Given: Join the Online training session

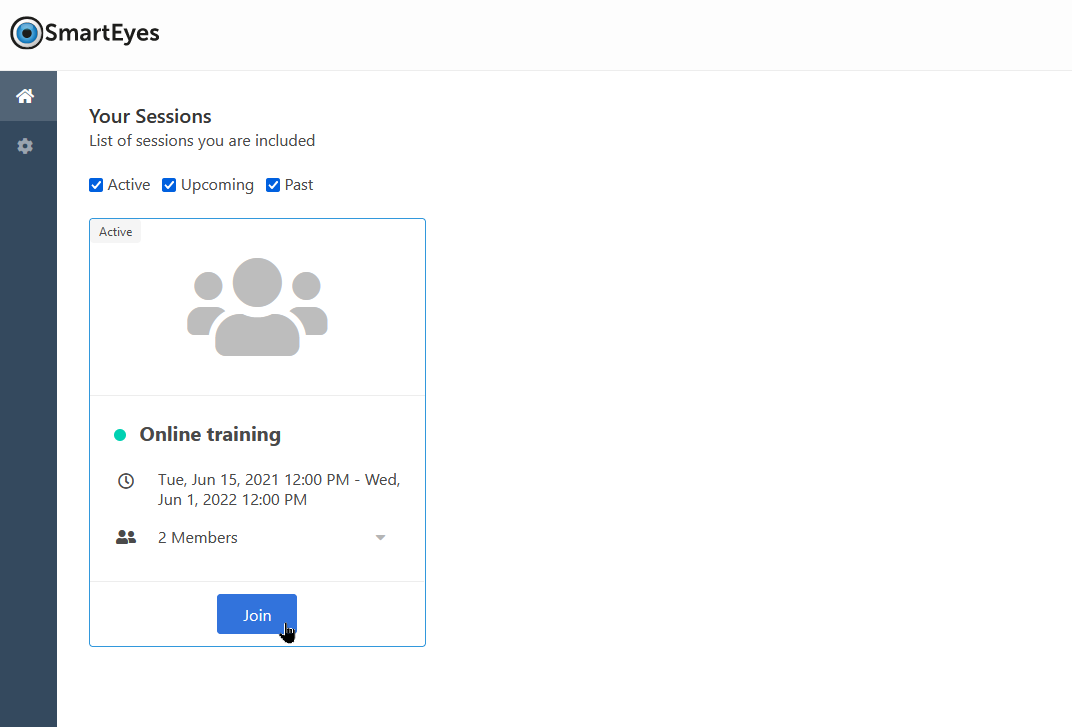Looking at the screenshot, I should [257, 614].
